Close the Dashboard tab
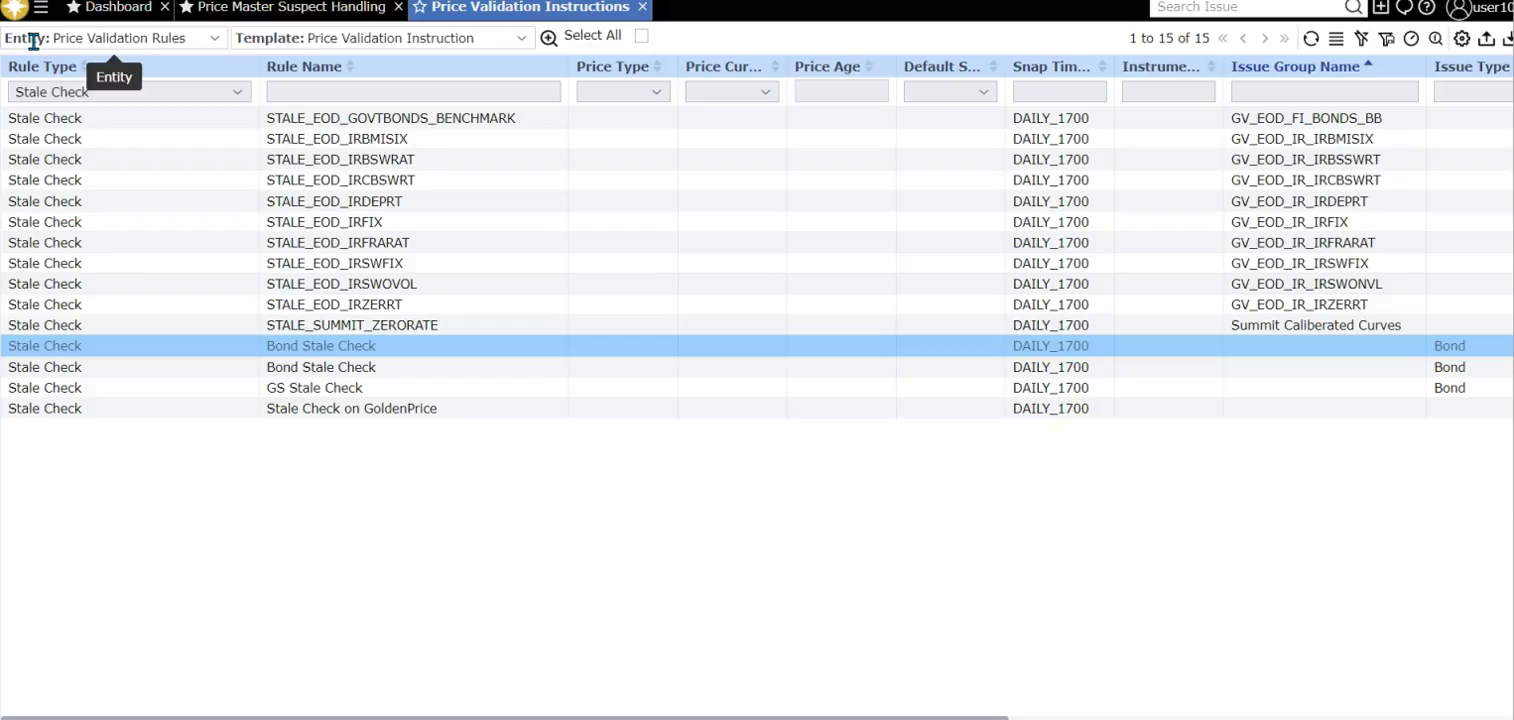1514x720 pixels. click(x=165, y=7)
